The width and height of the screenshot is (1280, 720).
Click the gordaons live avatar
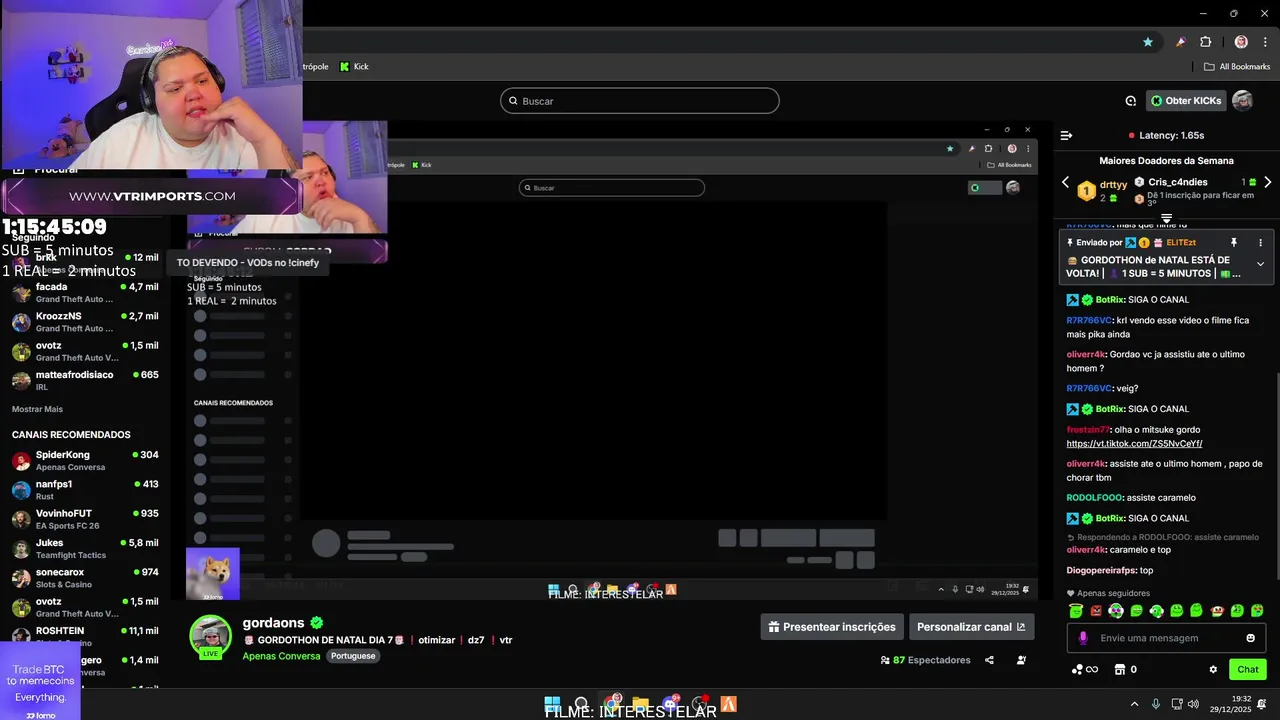pos(210,637)
